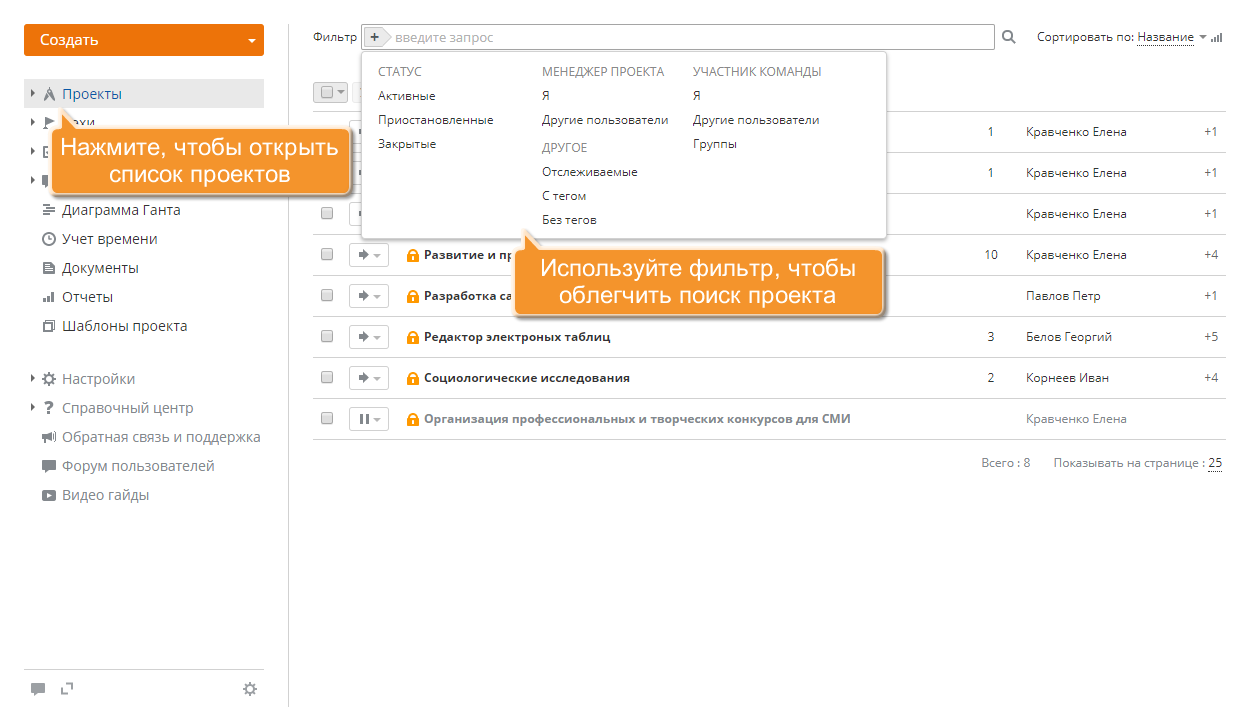Click the User forum speech icon
1240x708 pixels.
(x=48, y=466)
